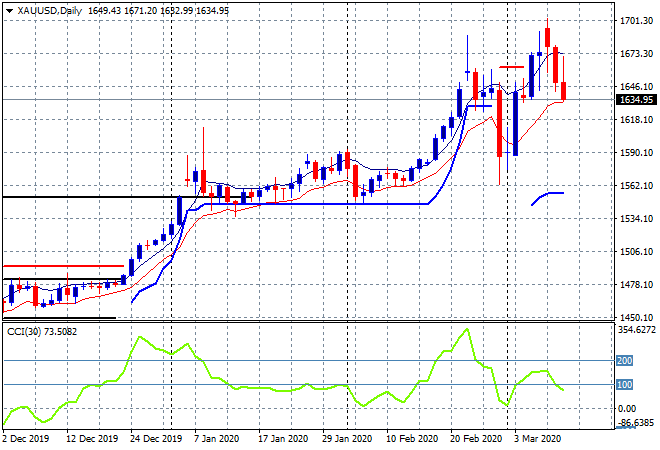Click the 1562.10 price axis label
660x450 pixels.
click(x=636, y=186)
